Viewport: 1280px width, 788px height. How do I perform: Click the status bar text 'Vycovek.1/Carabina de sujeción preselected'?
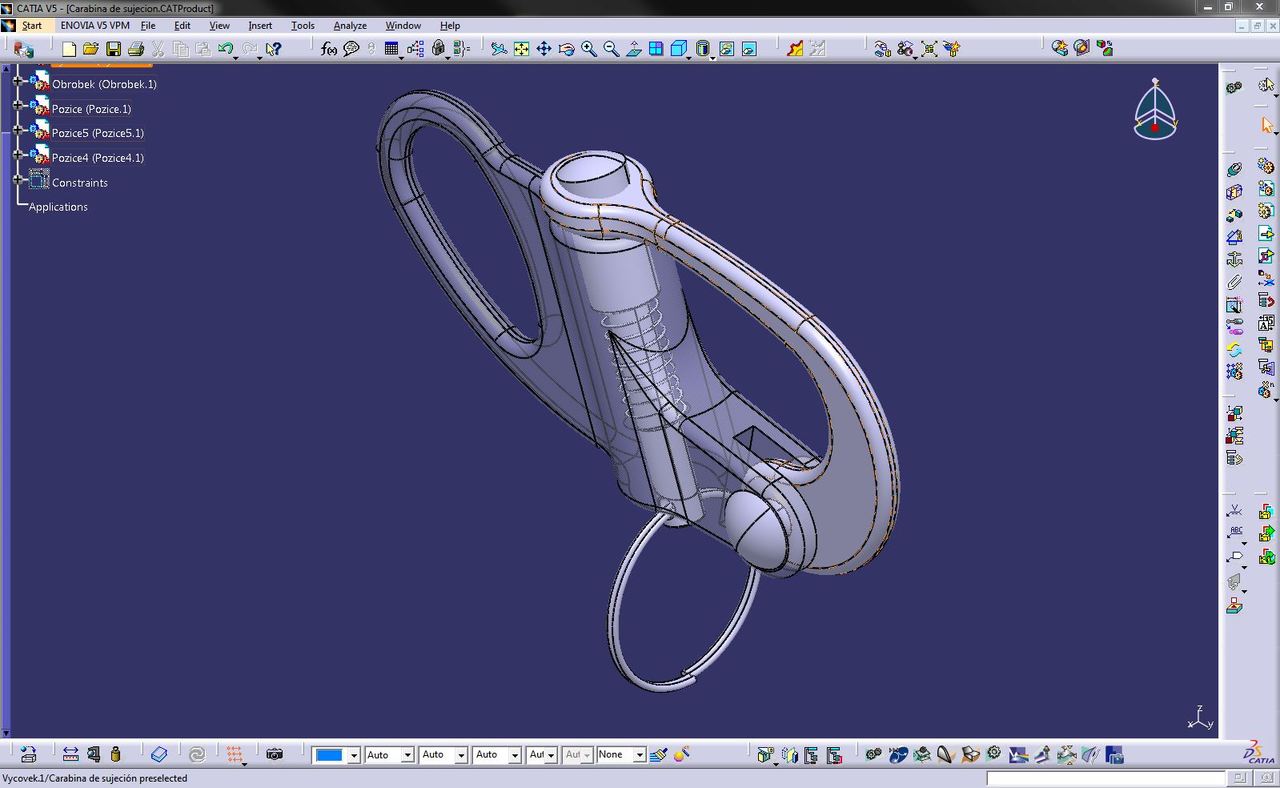[95, 778]
